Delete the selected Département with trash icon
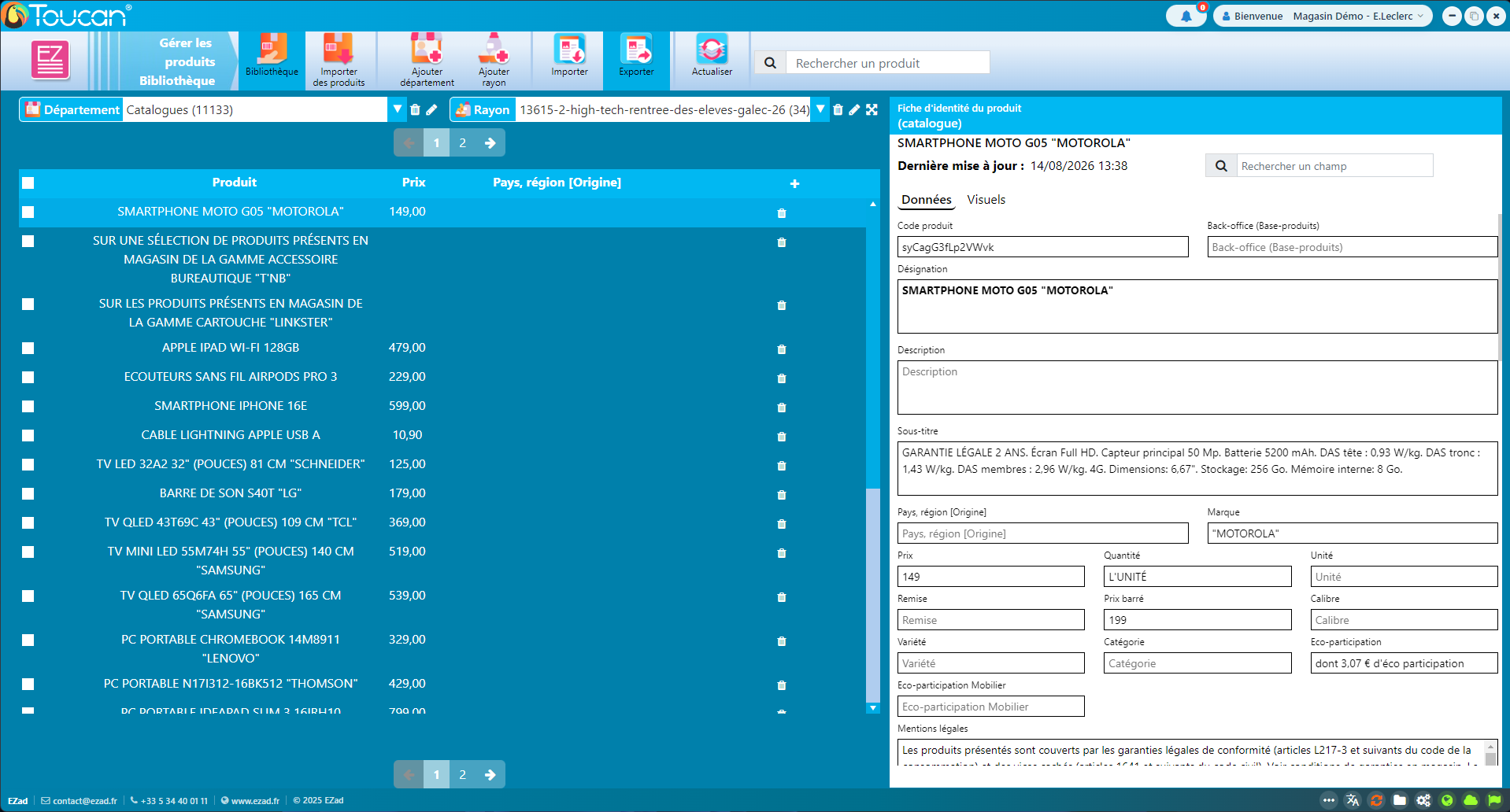This screenshot has height=812, width=1510. click(415, 110)
